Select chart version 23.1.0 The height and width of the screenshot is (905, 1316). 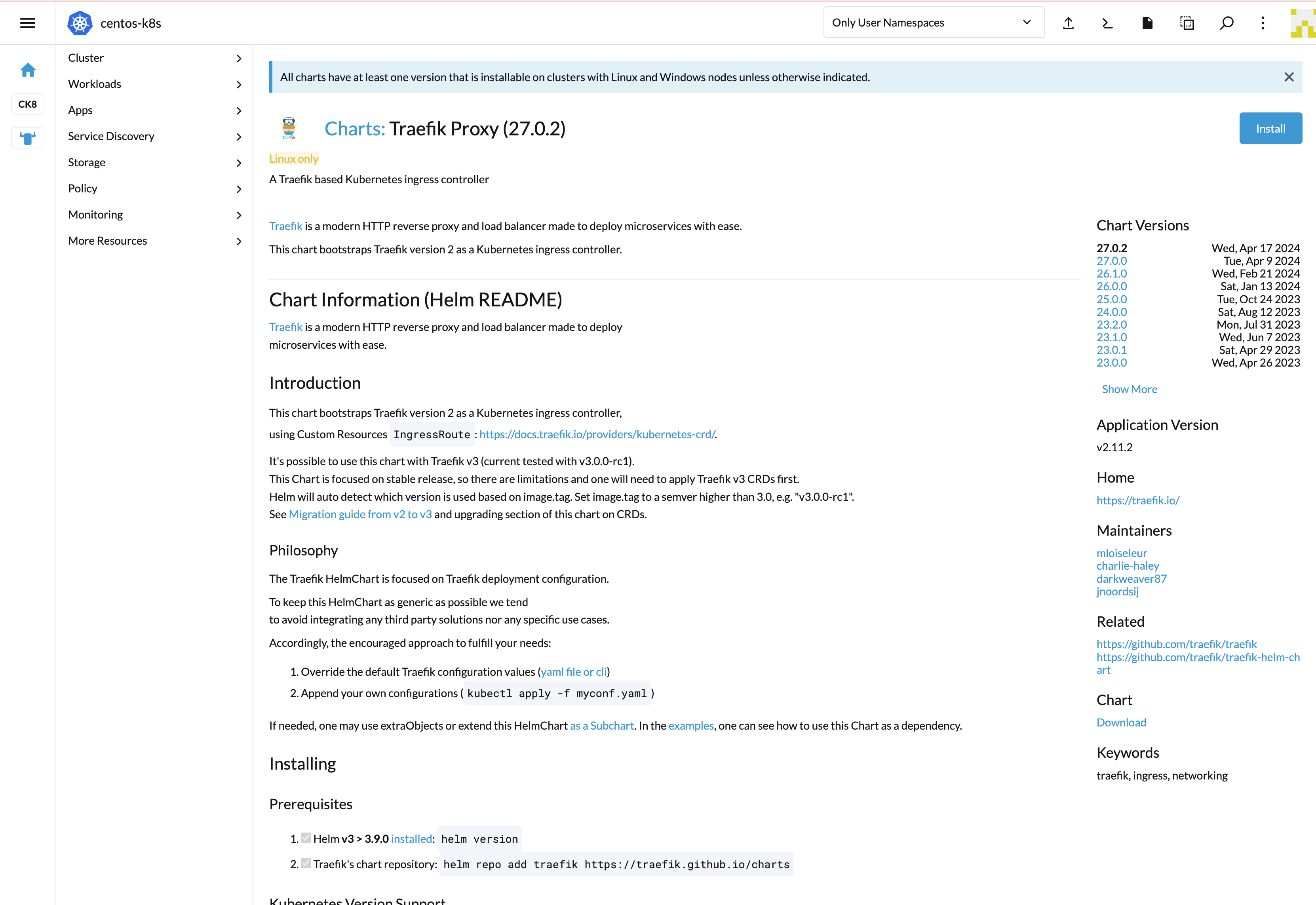coord(1111,337)
